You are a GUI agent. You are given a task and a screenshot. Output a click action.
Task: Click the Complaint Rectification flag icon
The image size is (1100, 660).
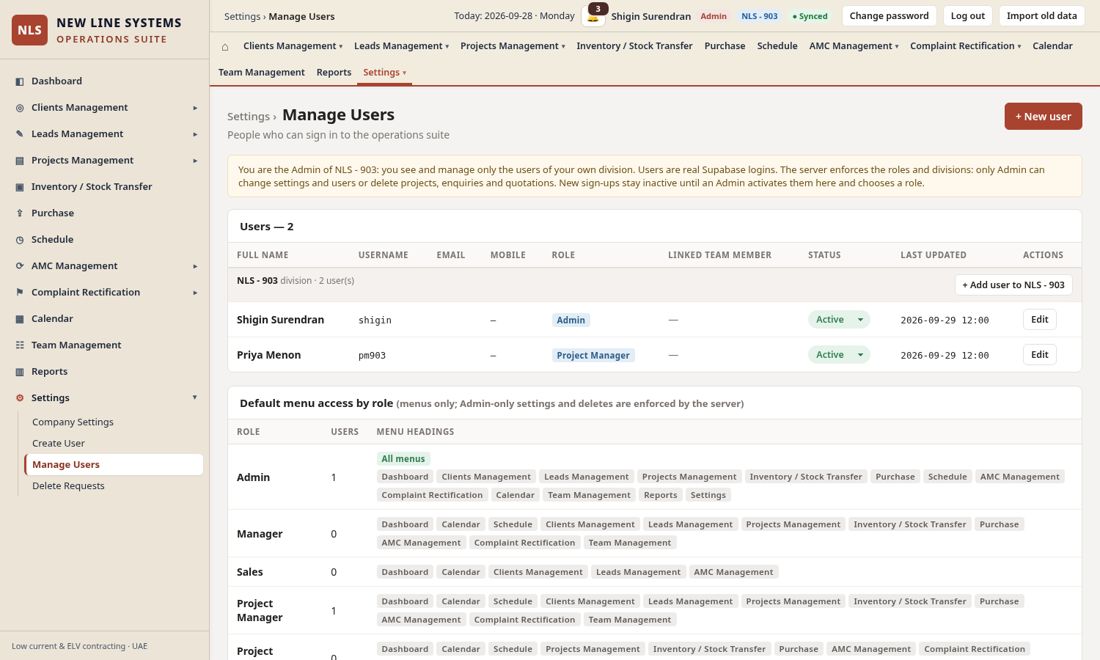(x=20, y=292)
